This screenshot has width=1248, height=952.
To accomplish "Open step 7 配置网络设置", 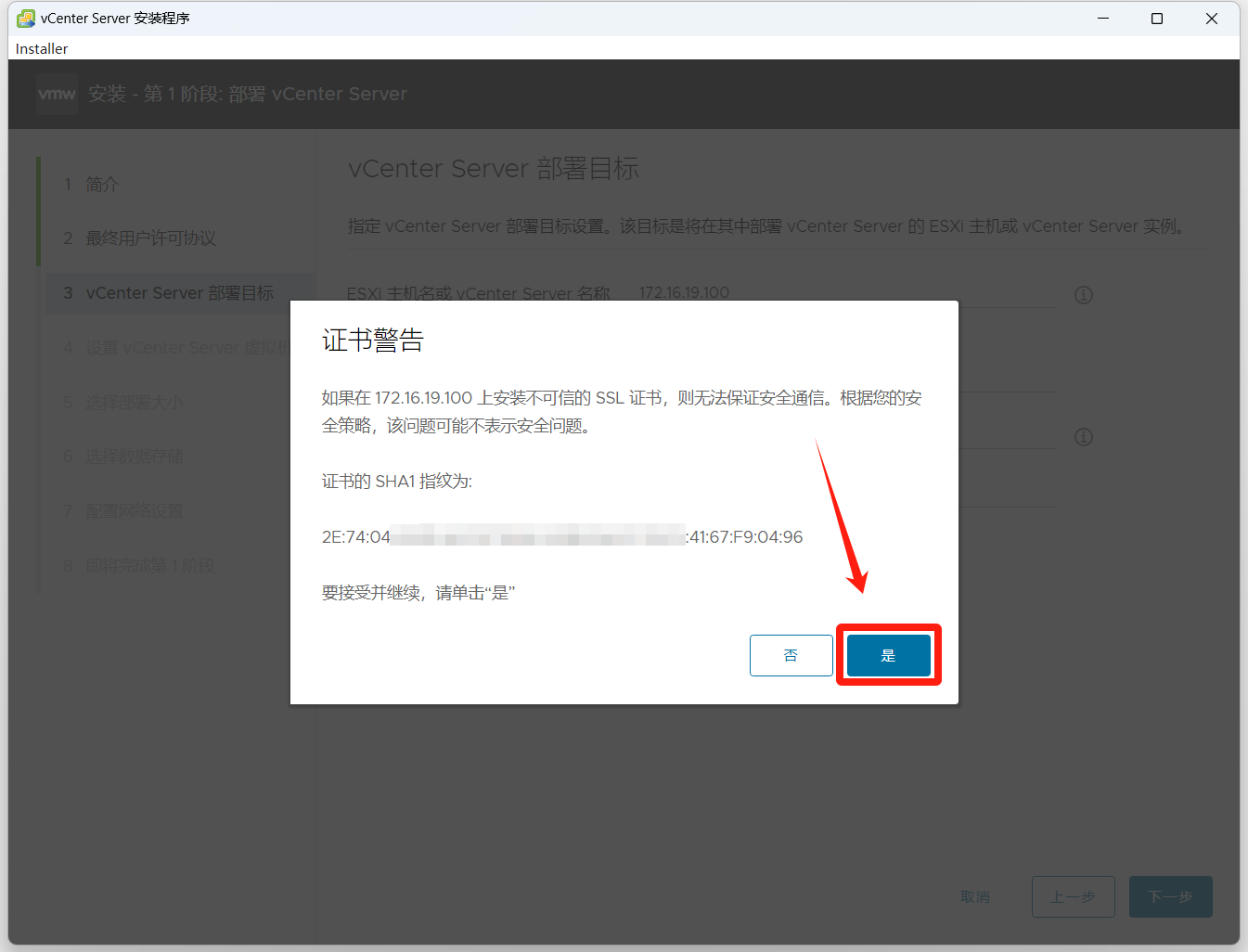I will pyautogui.click(x=135, y=511).
